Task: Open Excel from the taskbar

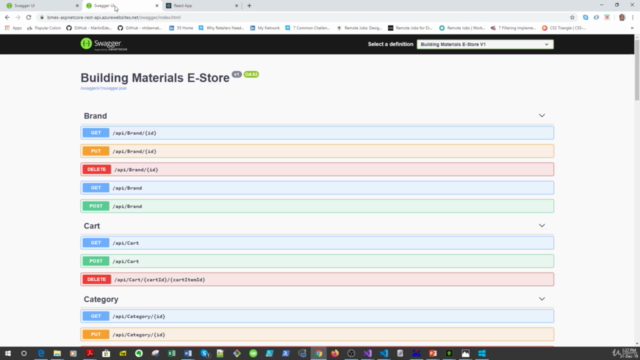Action: [171, 353]
